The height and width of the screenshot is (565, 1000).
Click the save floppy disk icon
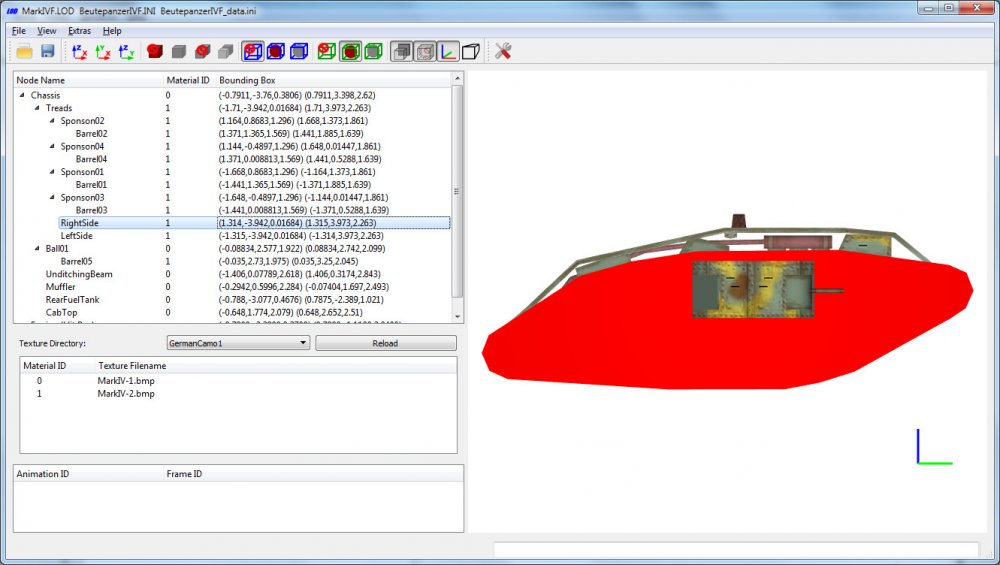tap(48, 52)
